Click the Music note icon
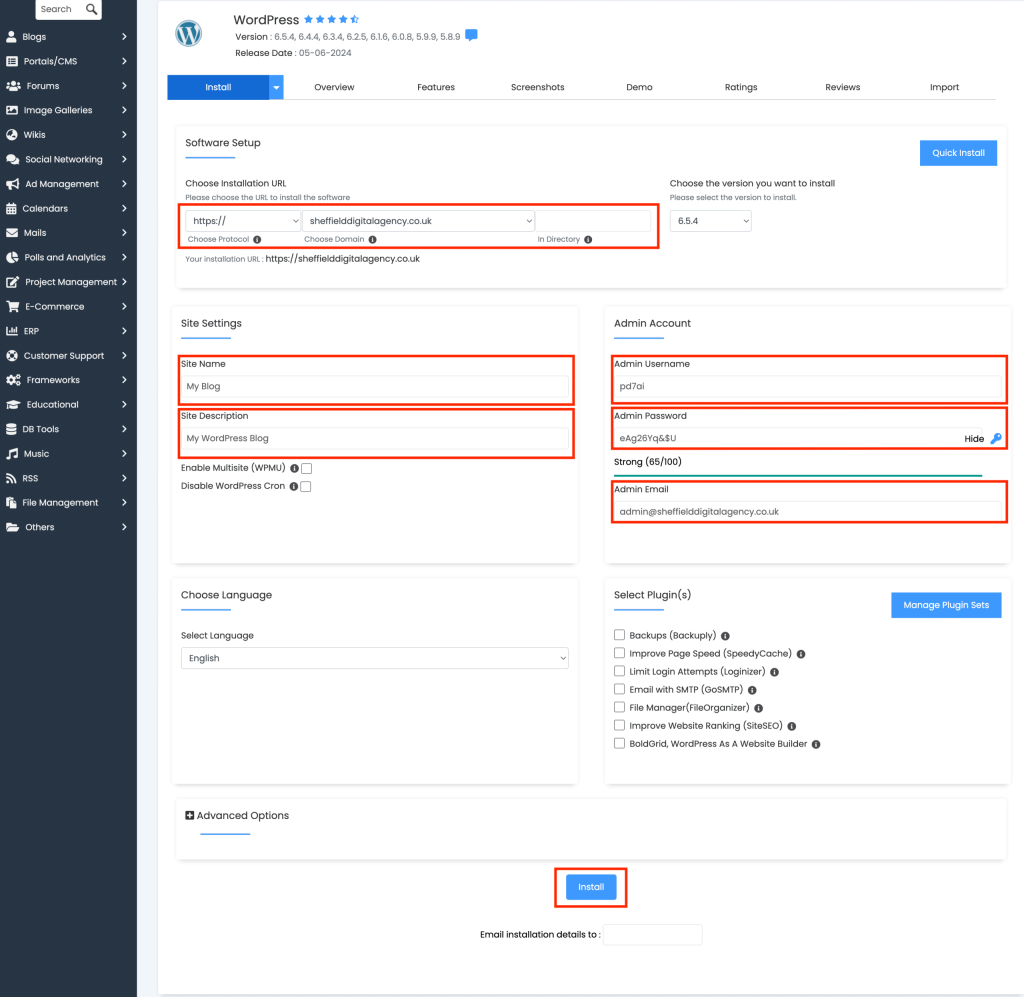Screen dimensions: 1024x997 point(12,454)
